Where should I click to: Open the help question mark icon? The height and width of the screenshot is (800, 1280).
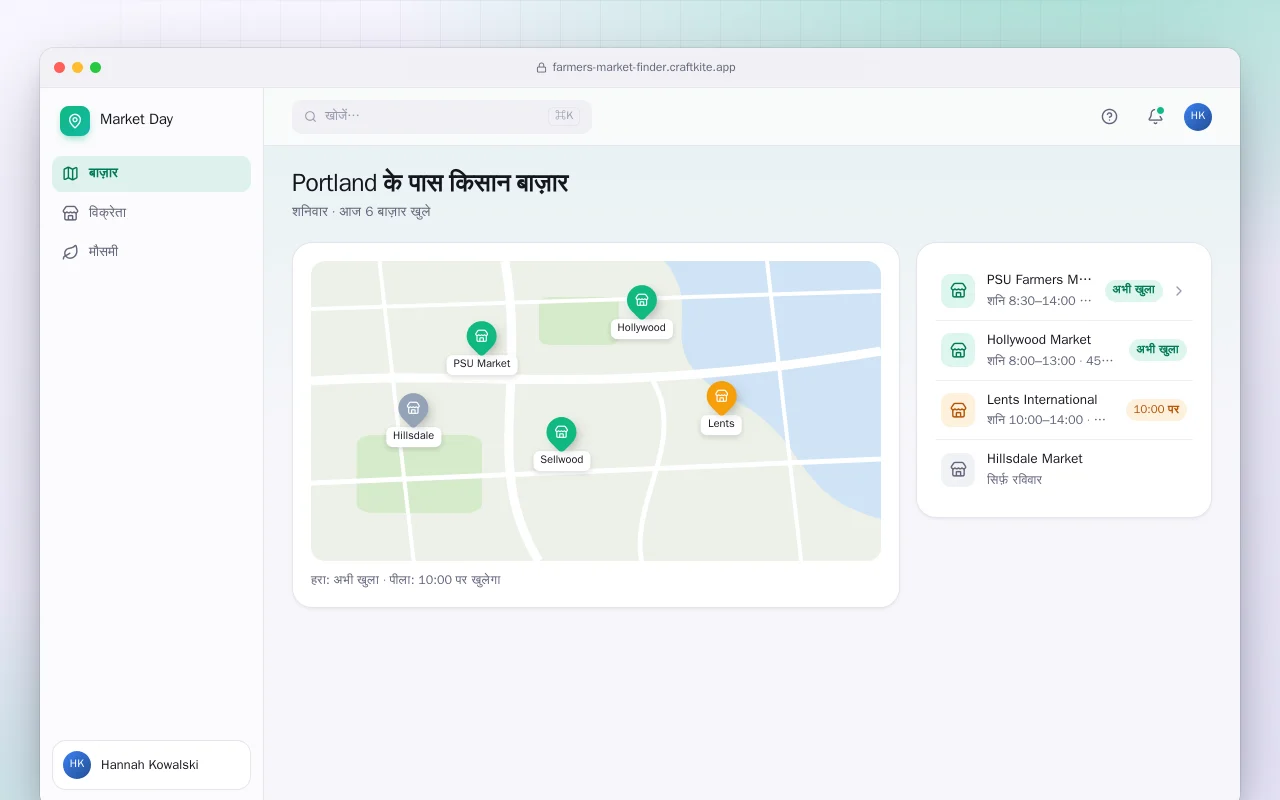tap(1109, 116)
